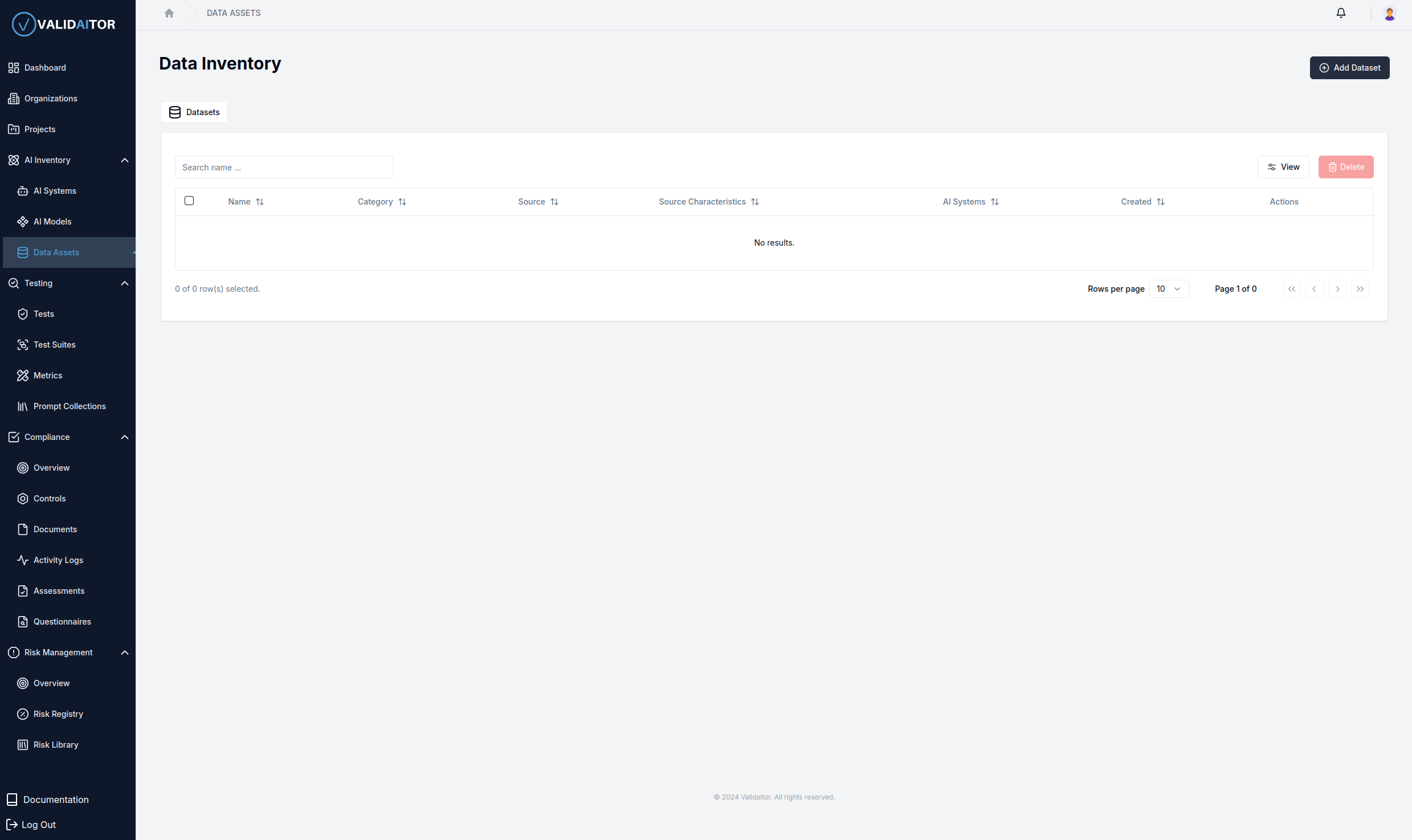Screen dimensions: 1412x840
Task: Open the Risk Registry page
Action: pos(58,713)
